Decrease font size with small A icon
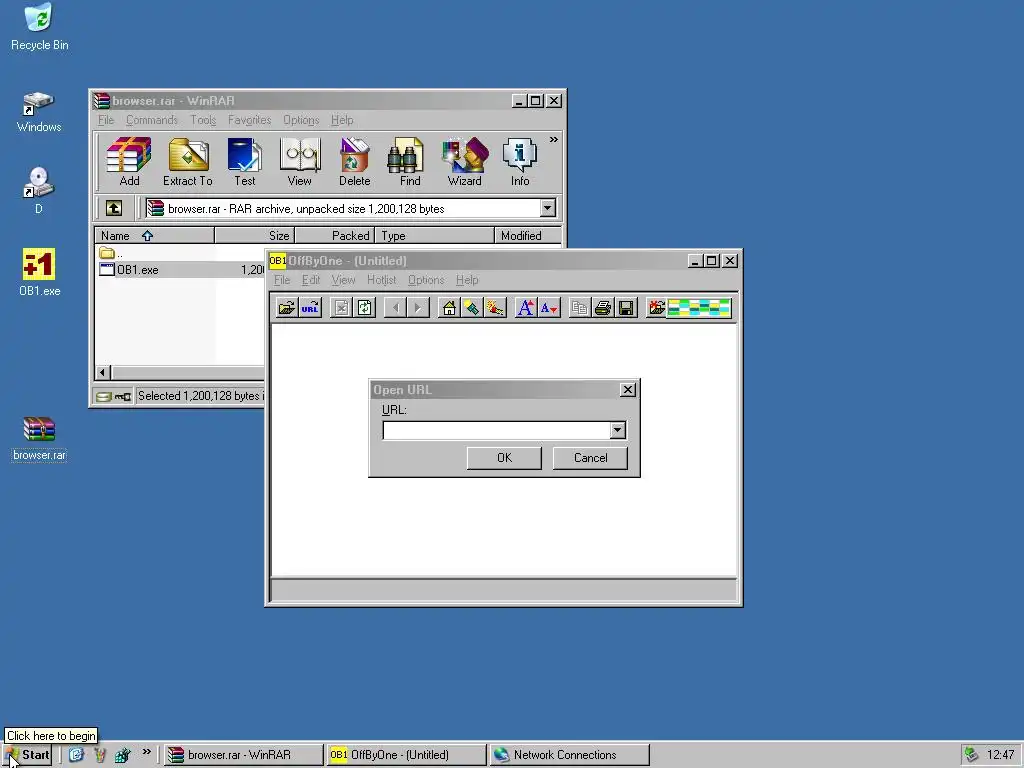This screenshot has height=768, width=1024. click(x=549, y=308)
